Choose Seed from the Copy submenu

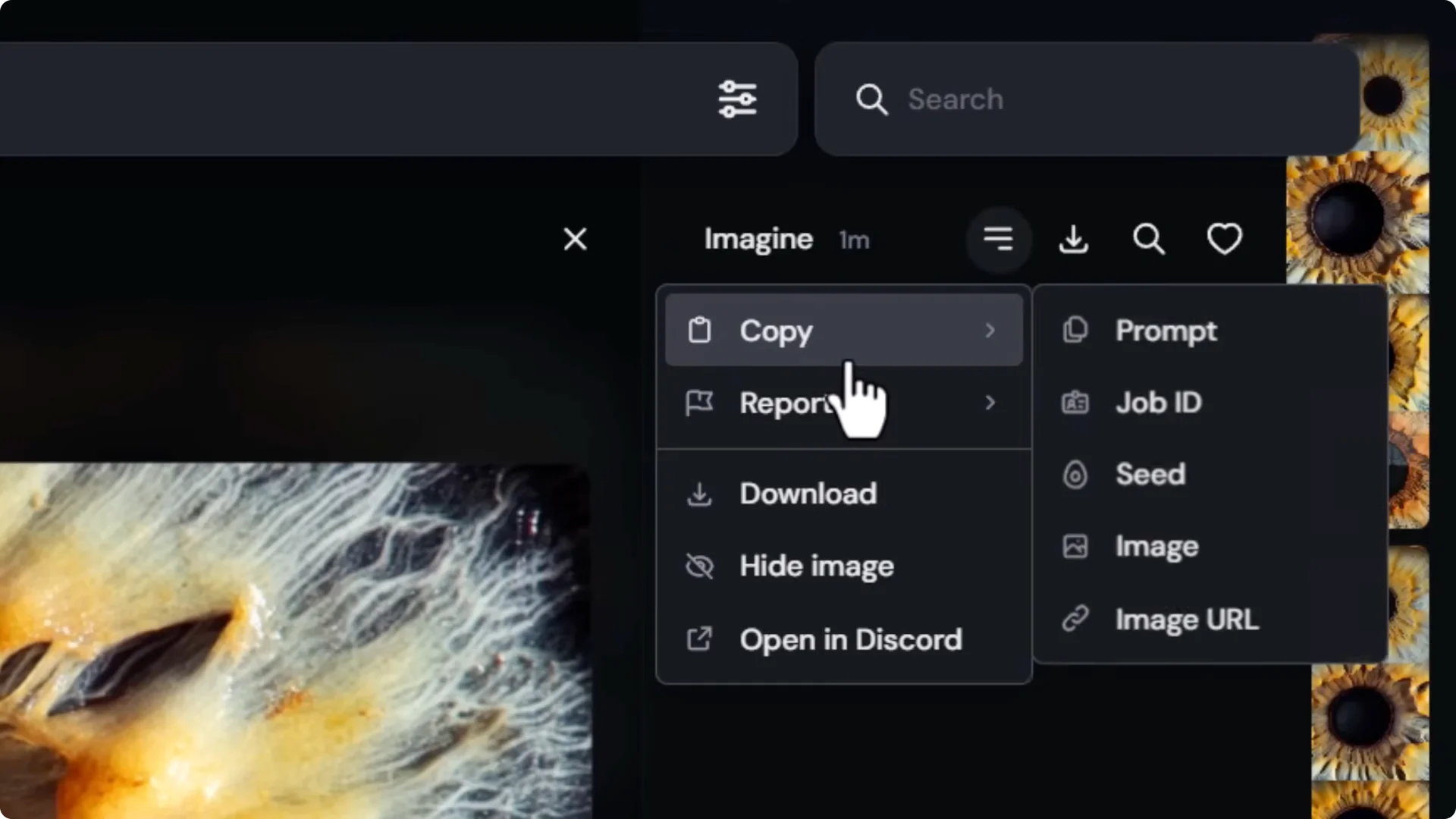1150,473
